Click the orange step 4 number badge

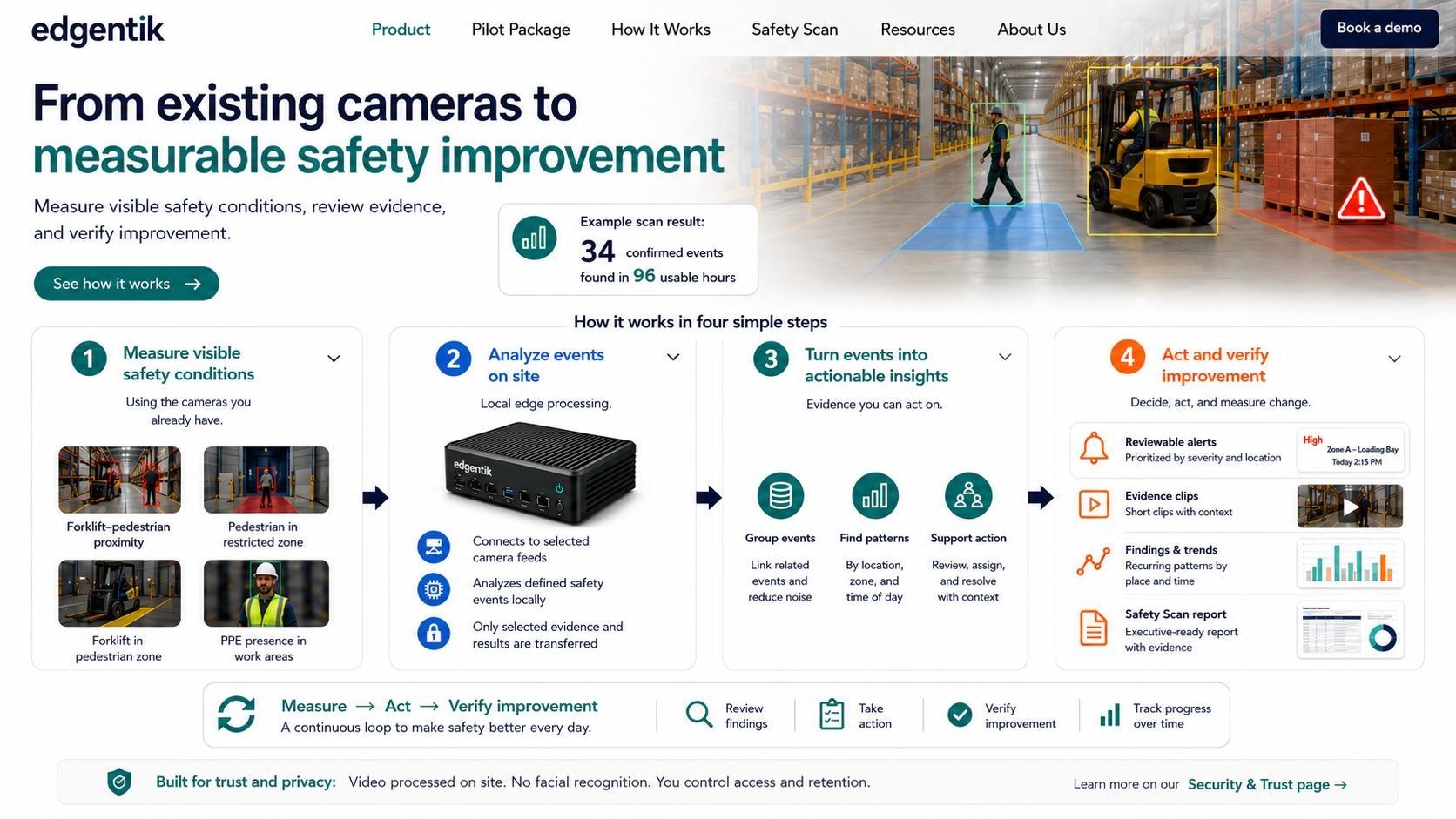[1128, 357]
